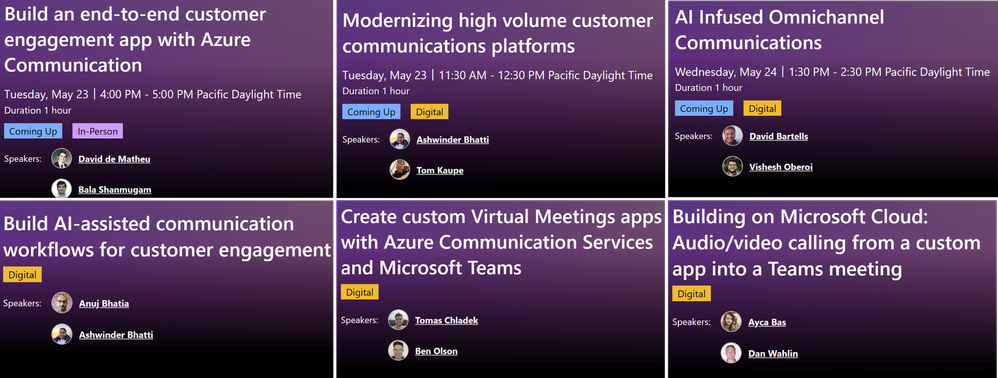Click David Bartells' profile picture
The height and width of the screenshot is (378, 998).
tap(733, 136)
